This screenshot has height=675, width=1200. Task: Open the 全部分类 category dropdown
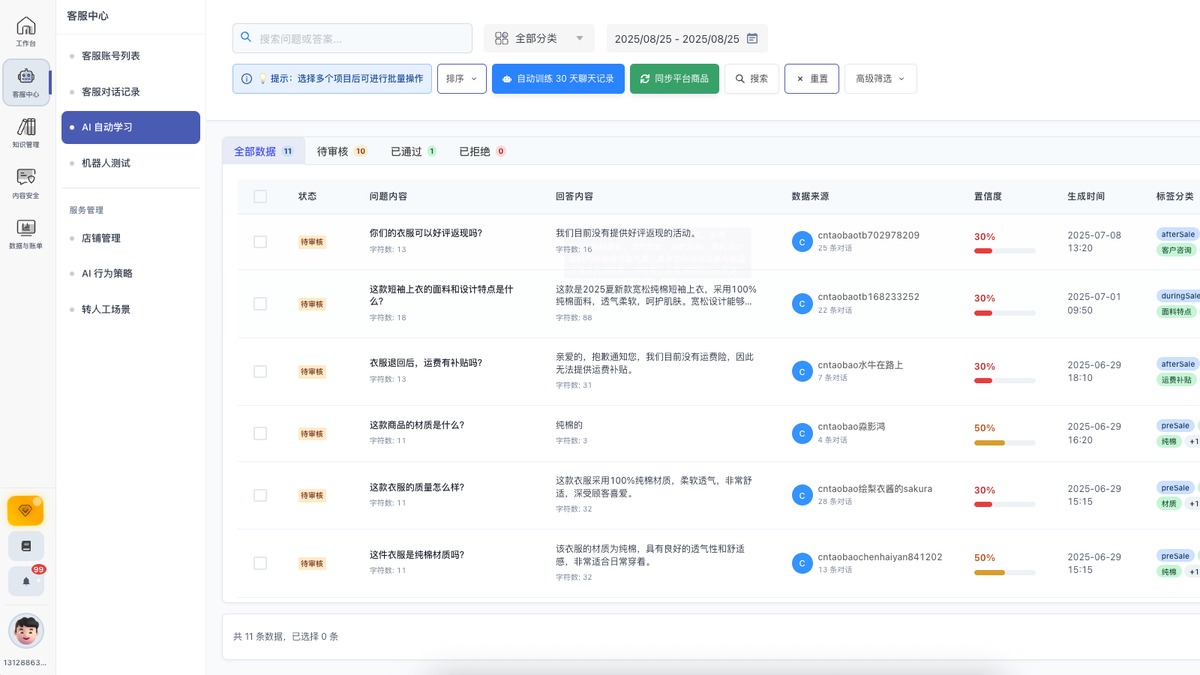click(x=540, y=38)
